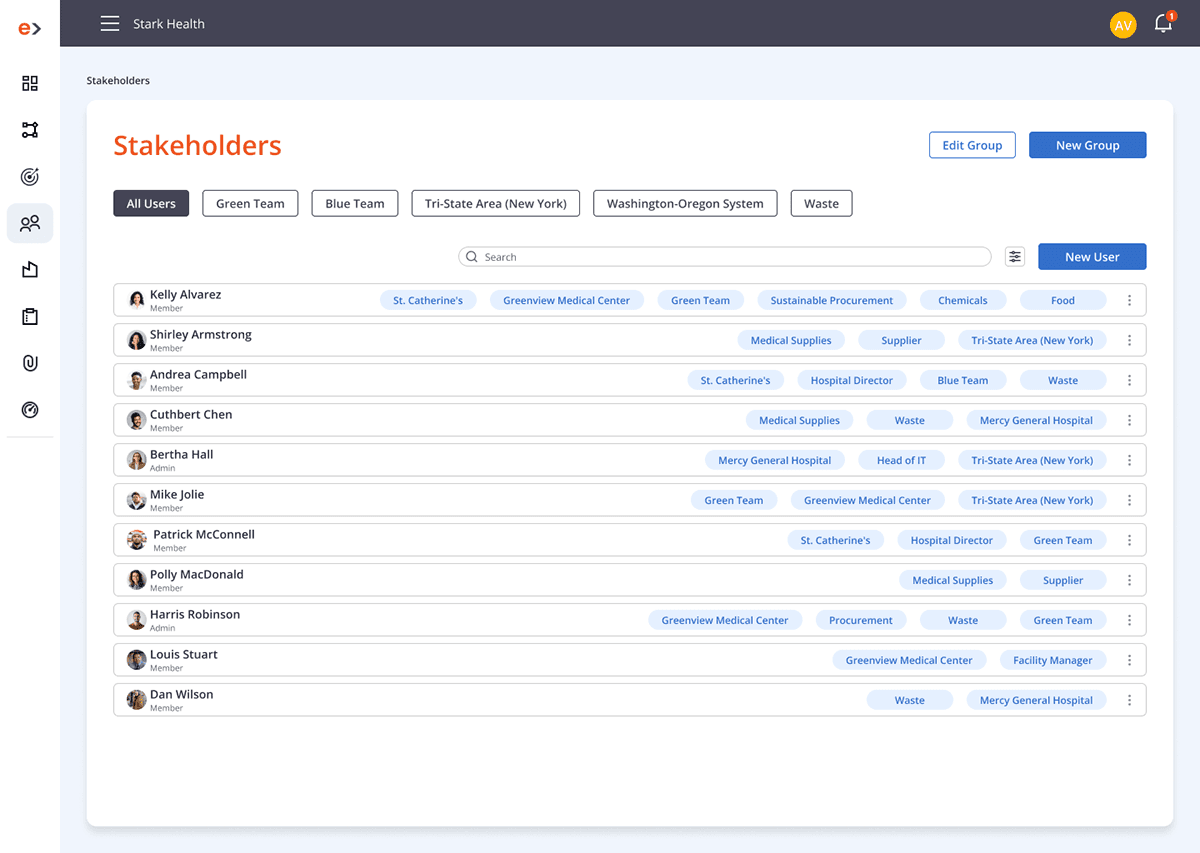This screenshot has width=1200, height=853.
Task: Open the workflow nodes icon in sidebar
Action: coord(30,130)
